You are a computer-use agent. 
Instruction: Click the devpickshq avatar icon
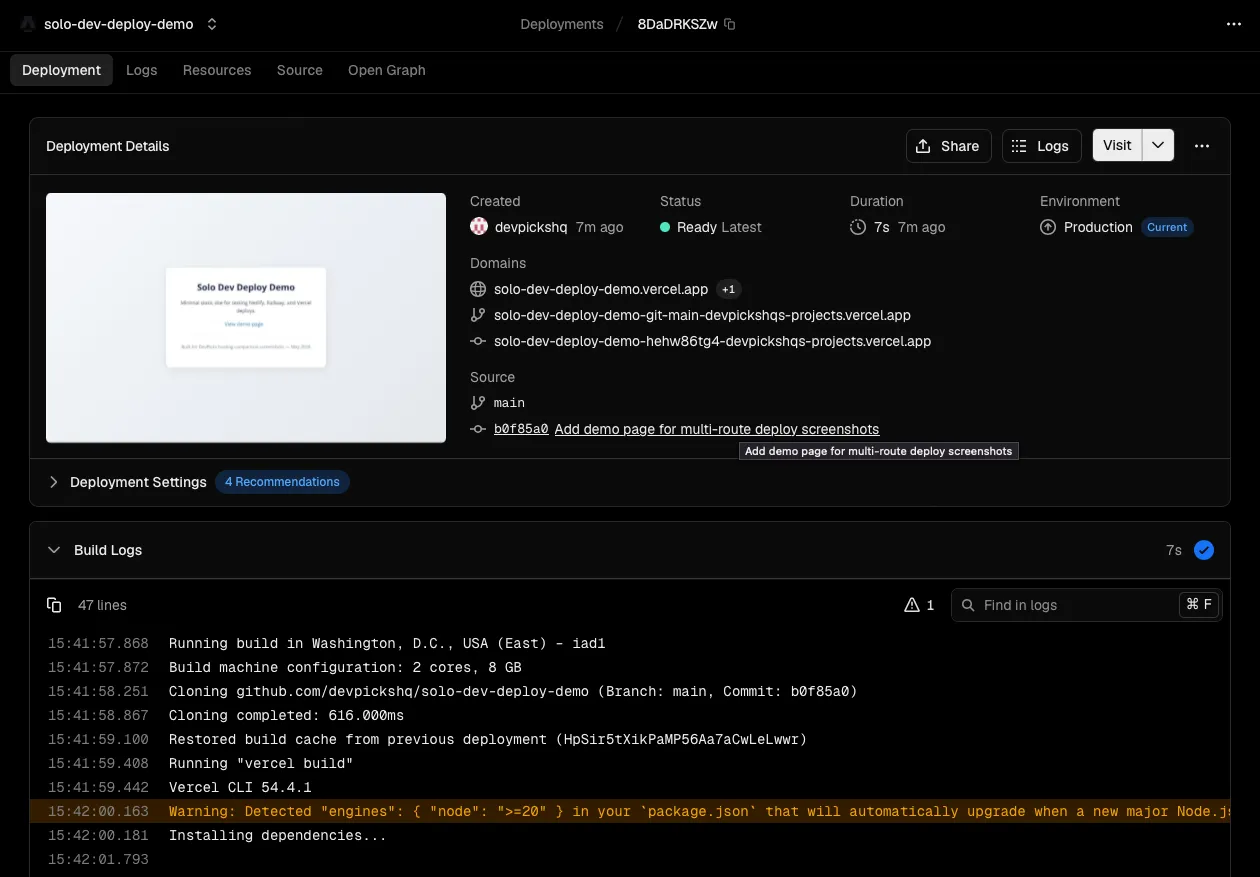pyautogui.click(x=479, y=227)
